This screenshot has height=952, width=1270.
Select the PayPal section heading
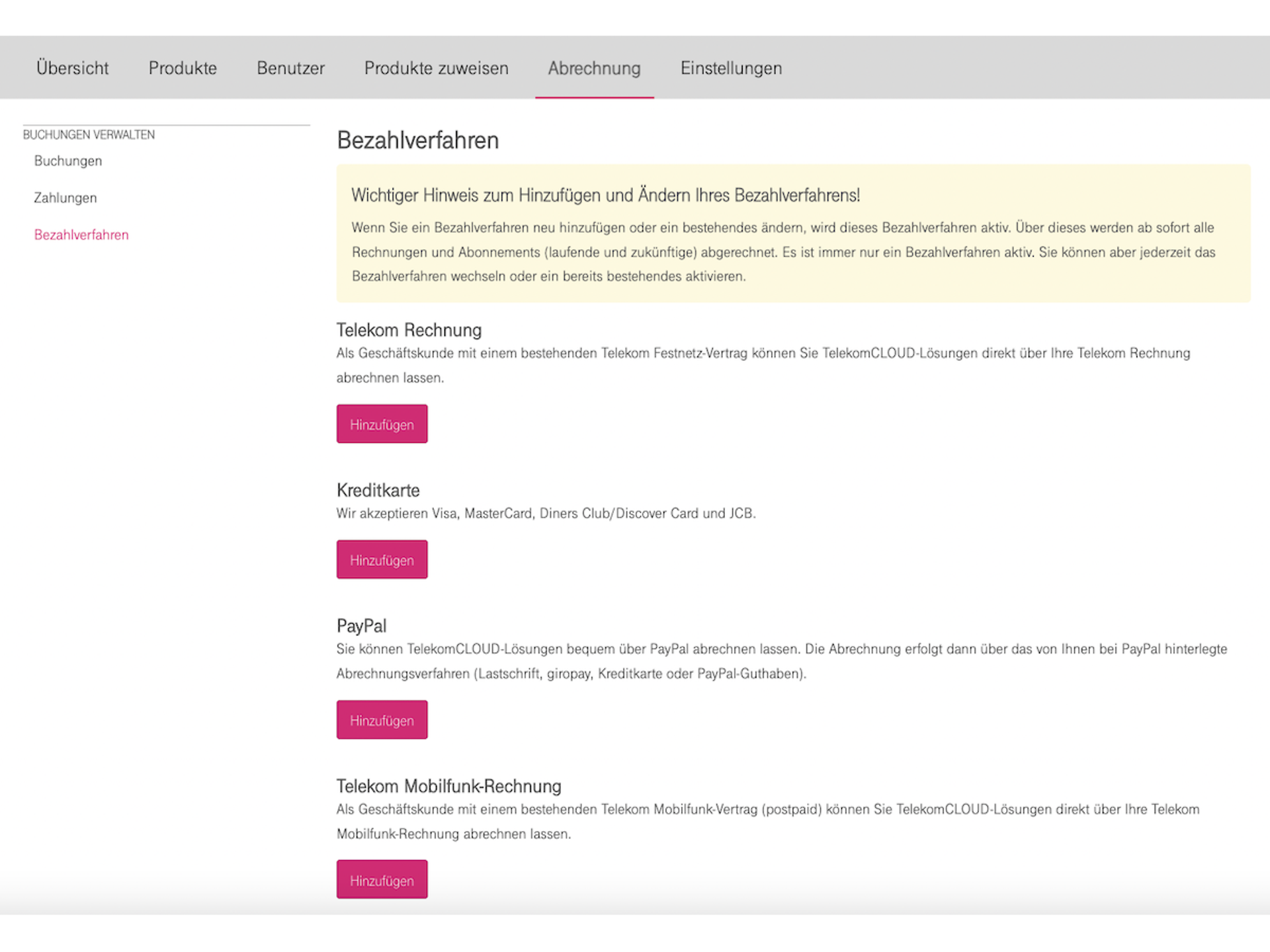click(x=361, y=625)
